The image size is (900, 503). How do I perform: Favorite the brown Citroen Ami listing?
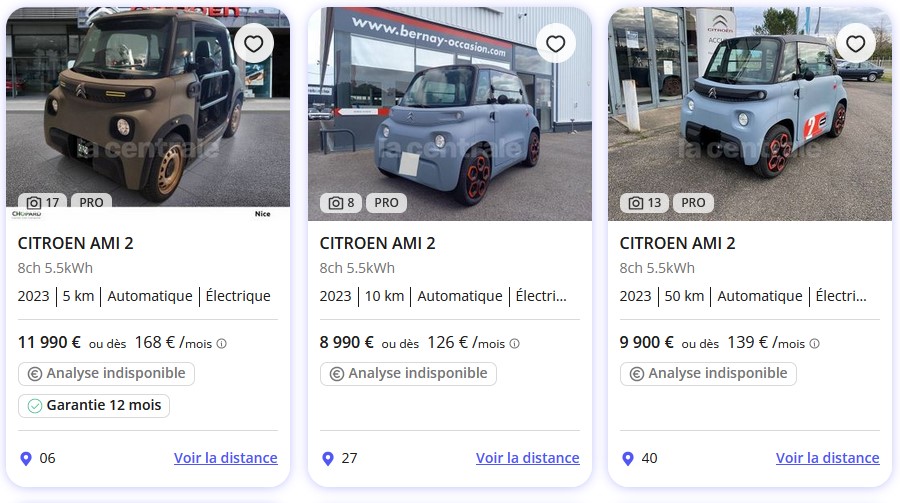pos(254,44)
